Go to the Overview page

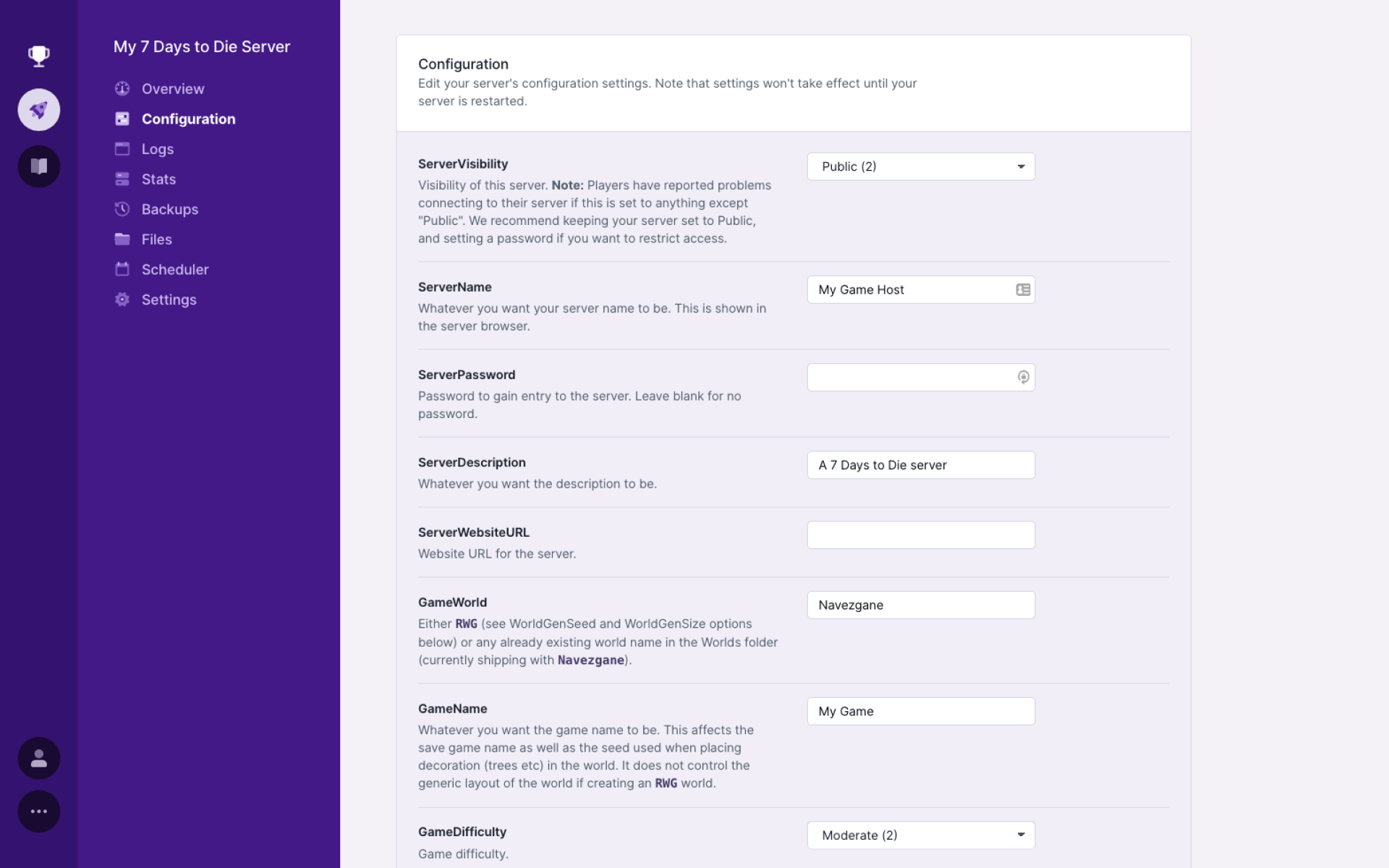(173, 89)
